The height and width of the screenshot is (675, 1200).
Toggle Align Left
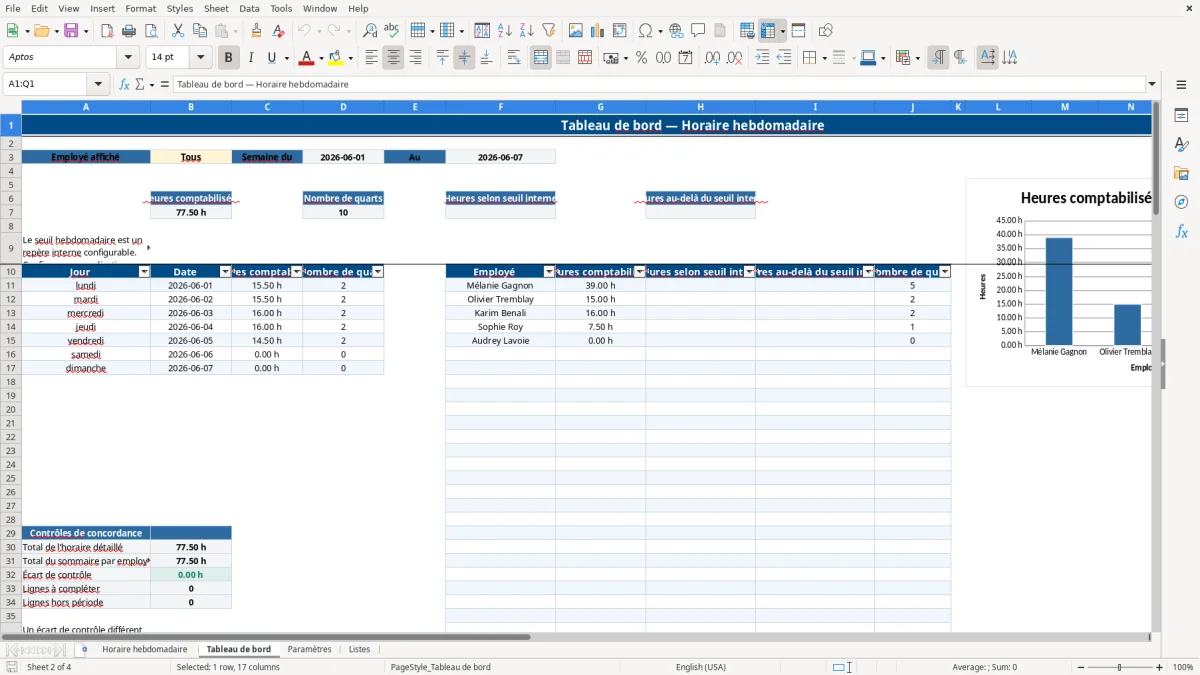click(x=371, y=58)
